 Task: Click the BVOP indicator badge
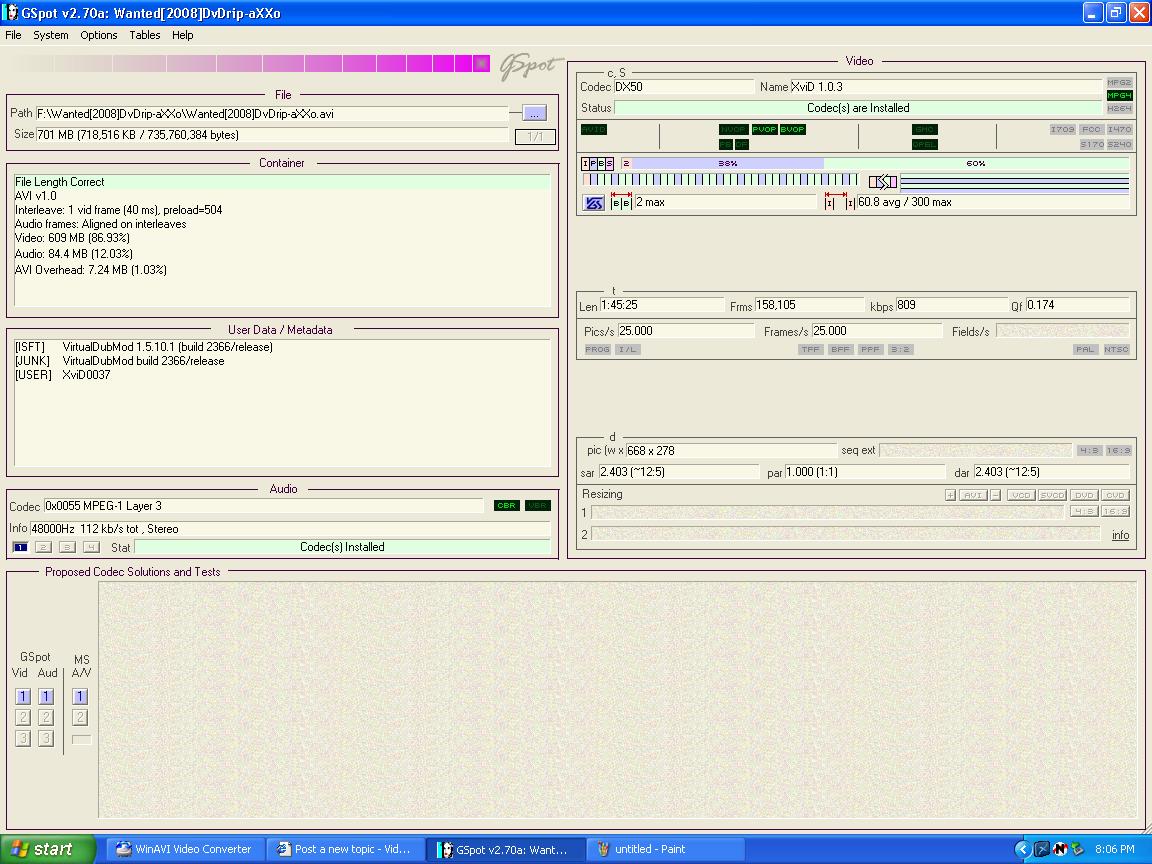[x=793, y=129]
